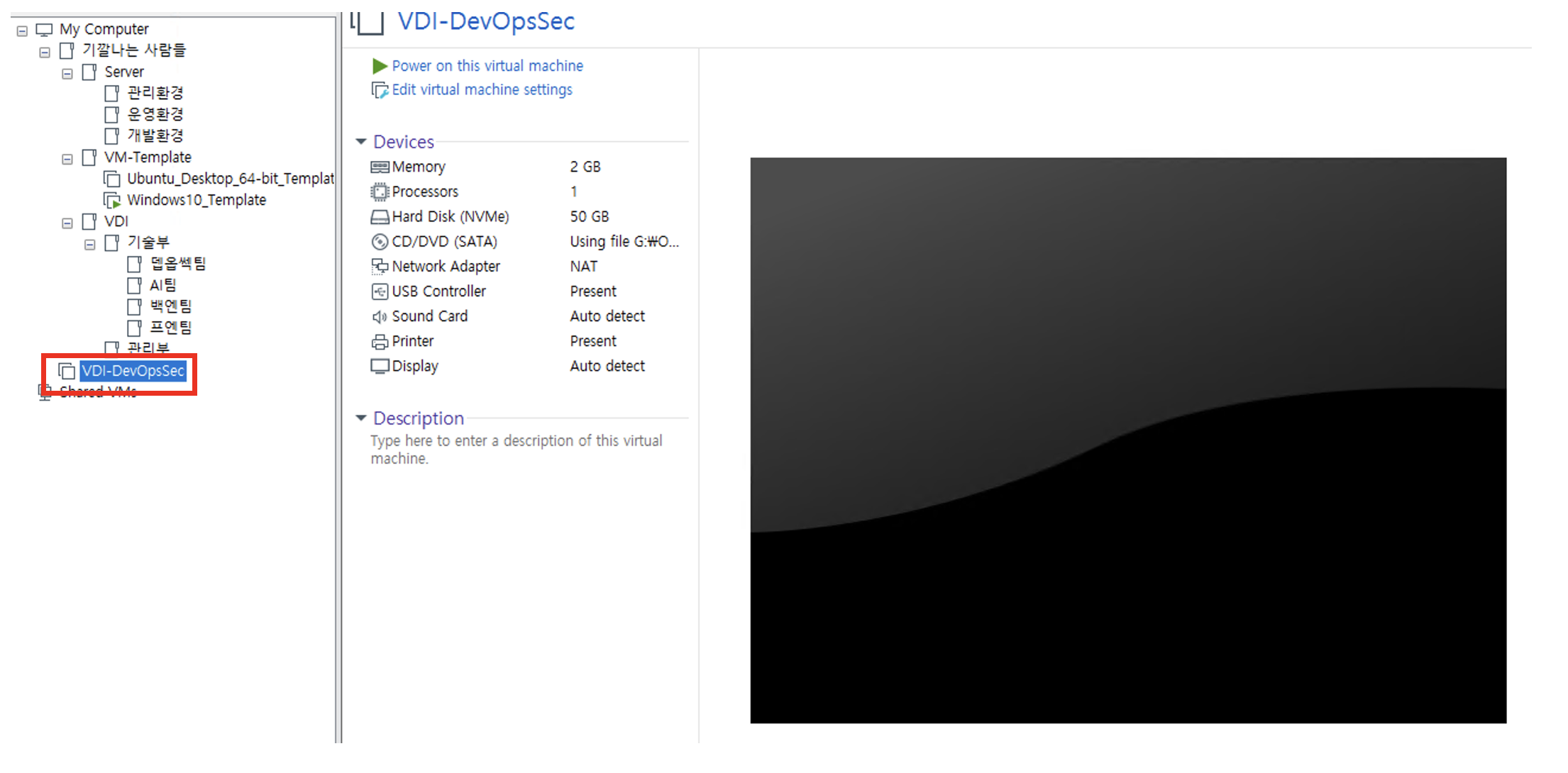The width and height of the screenshot is (1568, 773).
Task: Click the USB Controller icon
Action: click(x=380, y=291)
